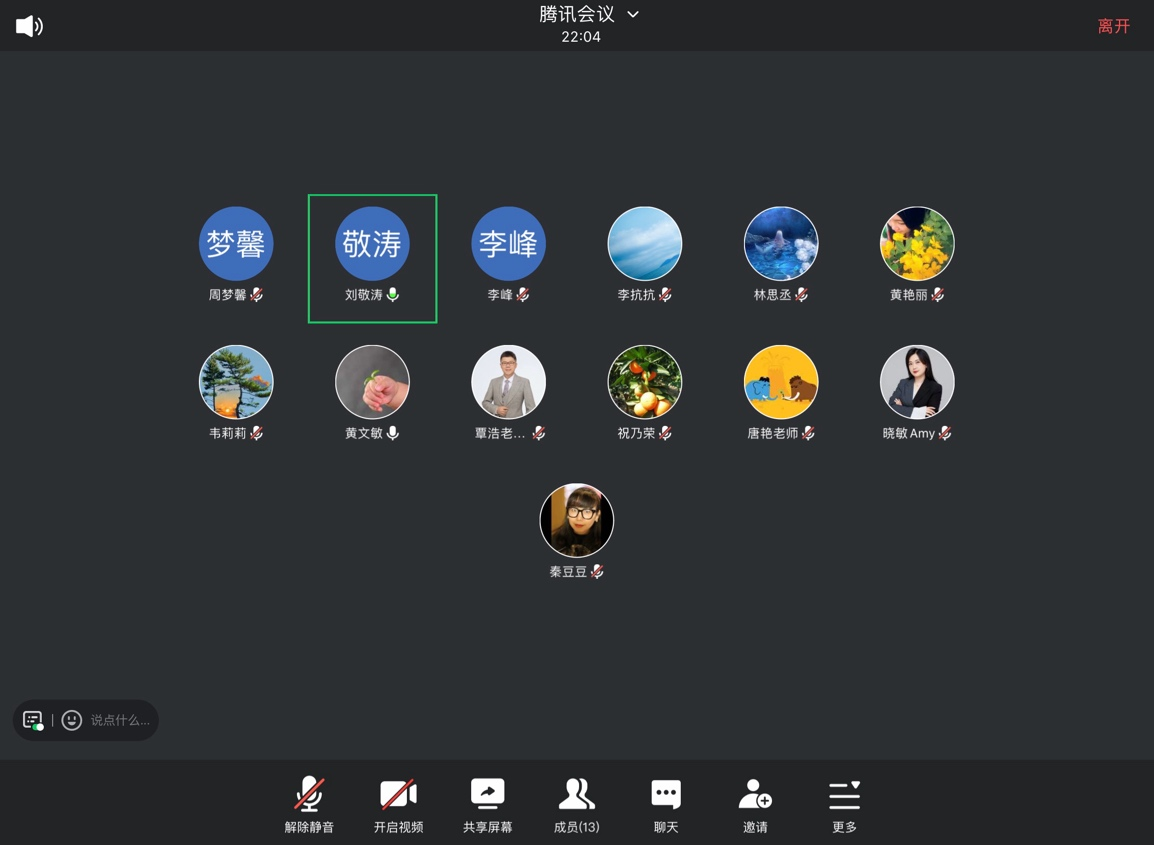Image resolution: width=1154 pixels, height=845 pixels.
Task: Click 周梦馨's avatar
Action: pyautogui.click(x=236, y=244)
